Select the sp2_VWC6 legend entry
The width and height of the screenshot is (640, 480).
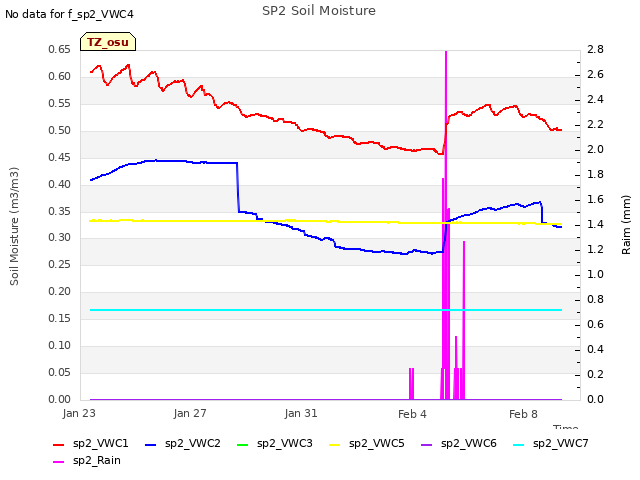coord(459,443)
